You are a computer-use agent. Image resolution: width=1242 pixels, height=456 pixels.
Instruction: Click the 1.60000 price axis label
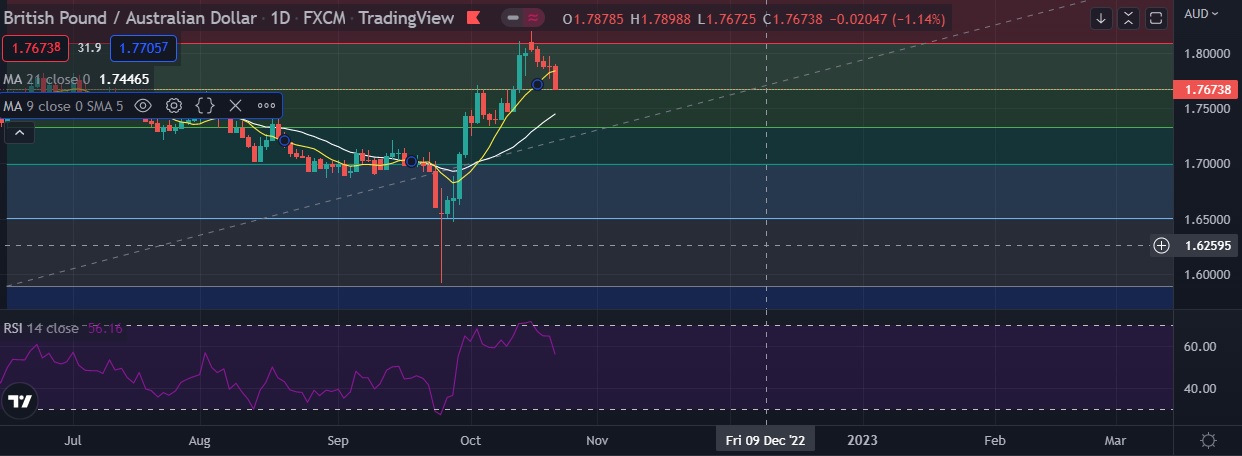(x=1206, y=275)
